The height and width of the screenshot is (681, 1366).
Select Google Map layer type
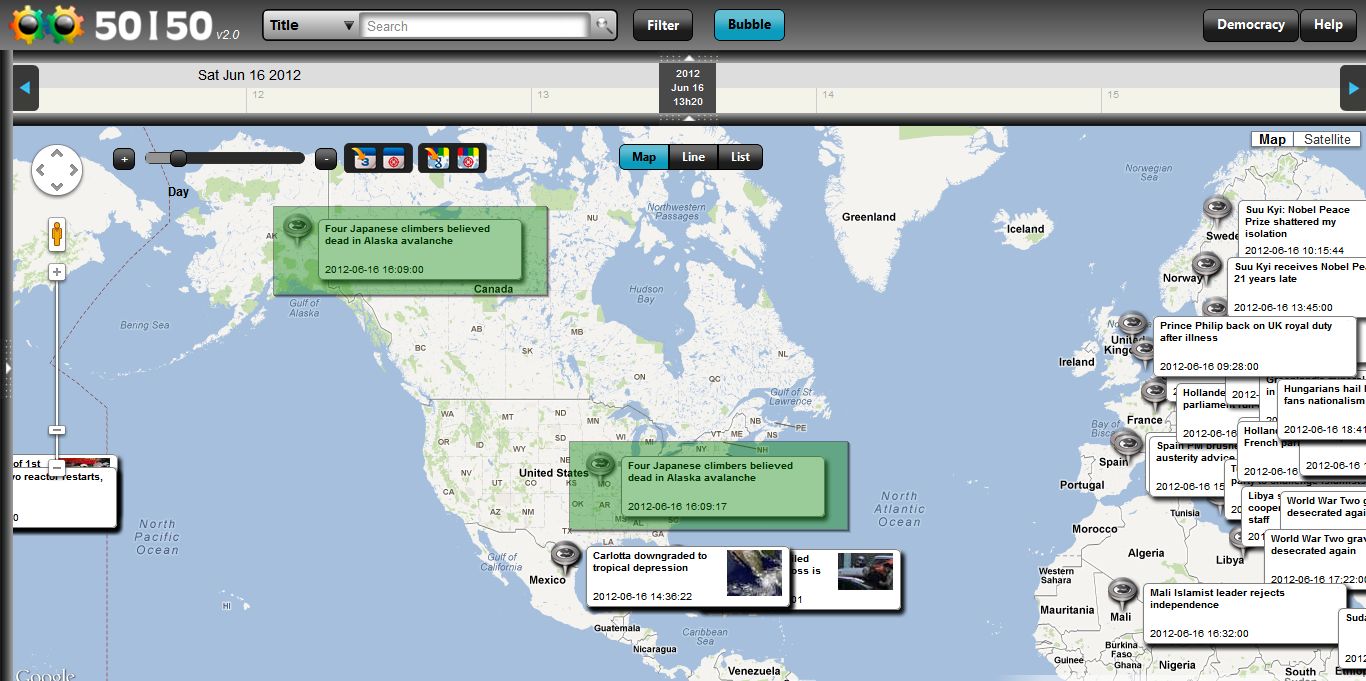[1272, 139]
